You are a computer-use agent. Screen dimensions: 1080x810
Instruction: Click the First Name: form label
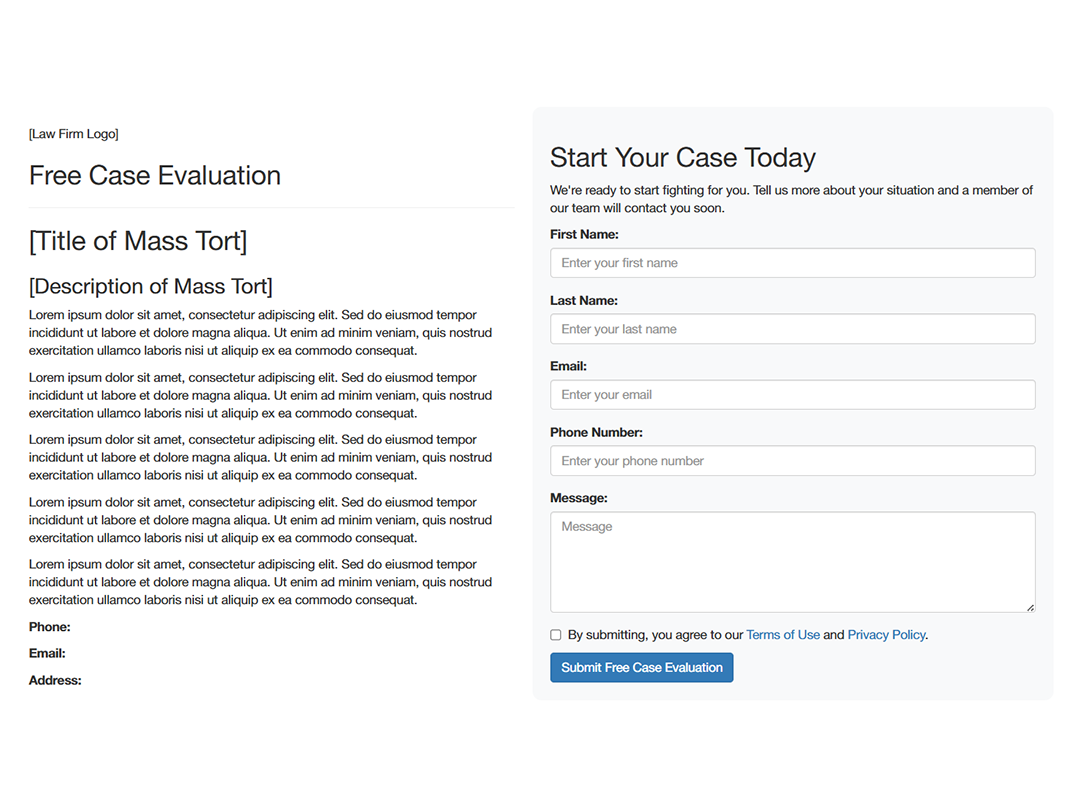584,235
